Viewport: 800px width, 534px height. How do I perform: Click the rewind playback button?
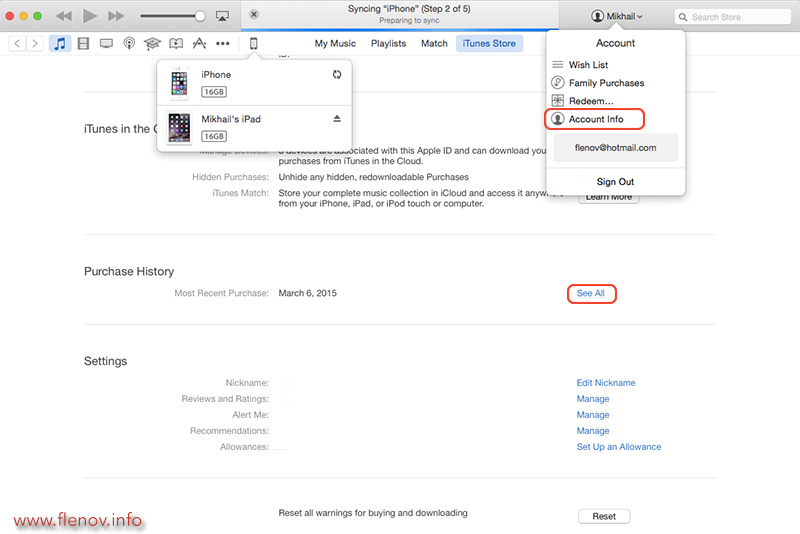point(64,16)
